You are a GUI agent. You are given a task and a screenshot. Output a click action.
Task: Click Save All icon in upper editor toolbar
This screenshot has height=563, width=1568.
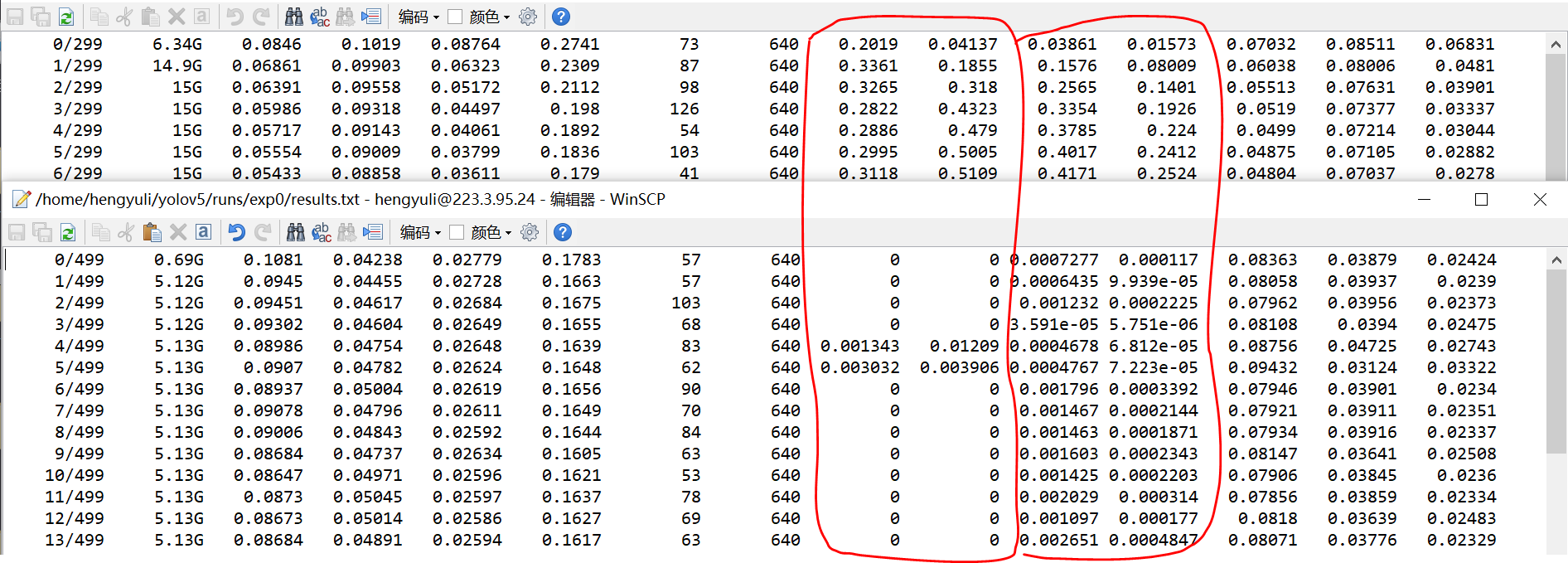pos(41,17)
